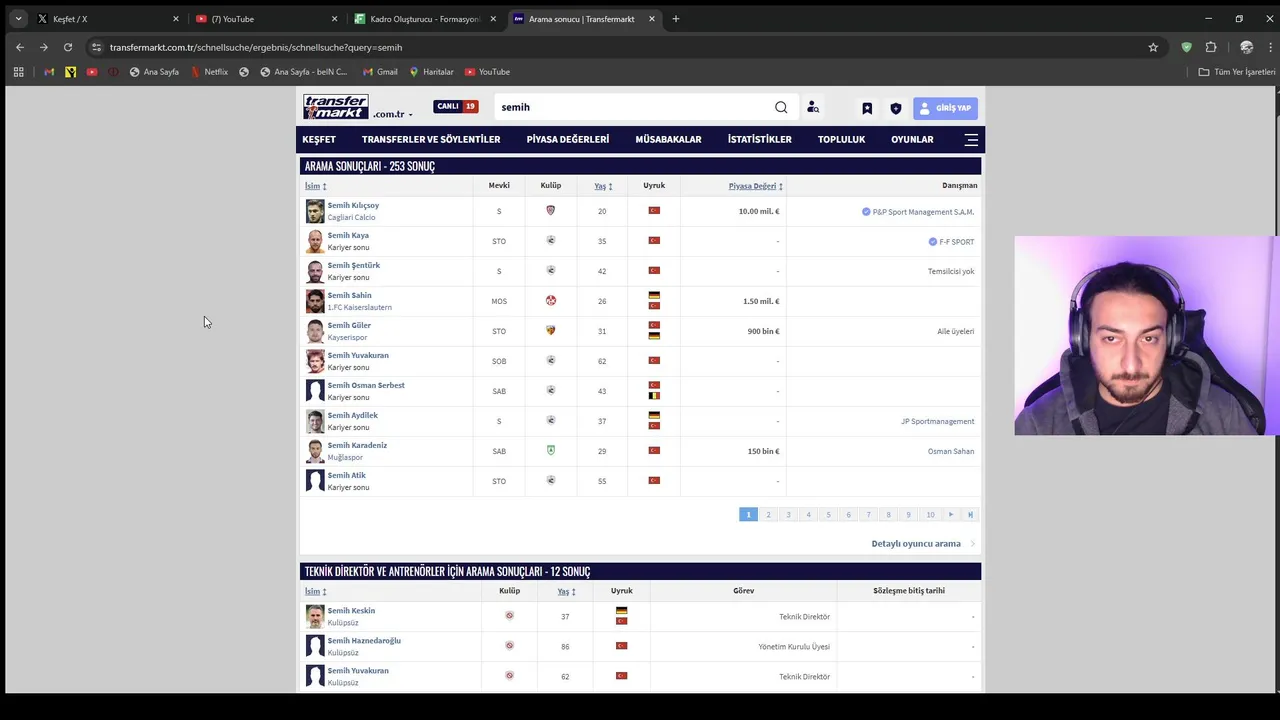This screenshot has width=1280, height=720.
Task: Sort players by Yaş column
Action: [603, 186]
